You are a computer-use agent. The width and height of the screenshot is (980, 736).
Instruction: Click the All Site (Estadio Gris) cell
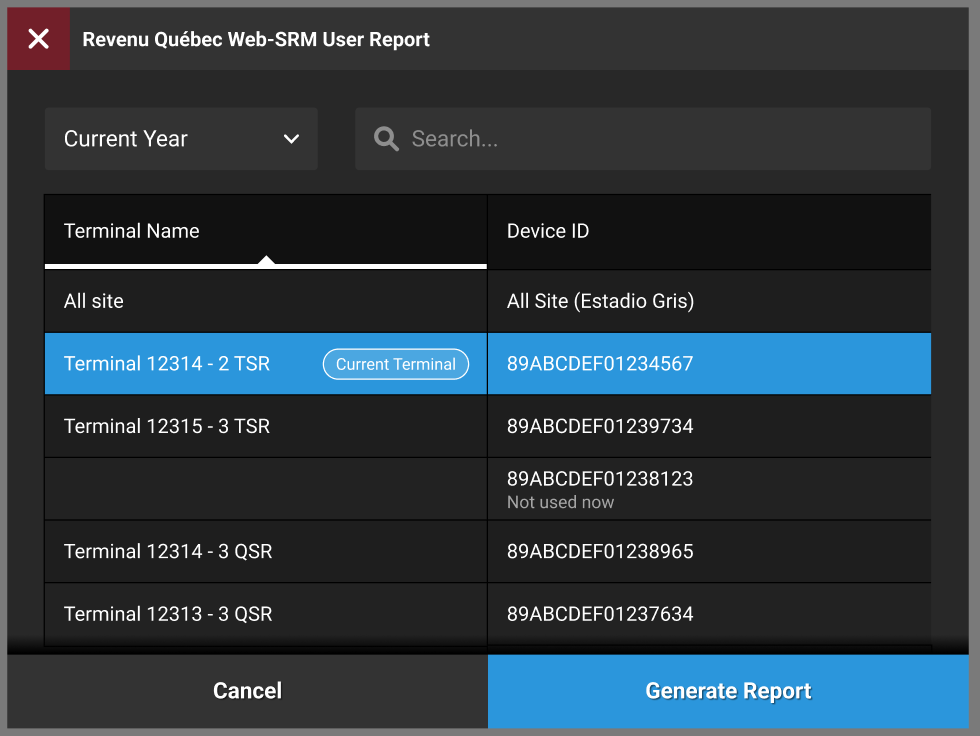click(600, 301)
